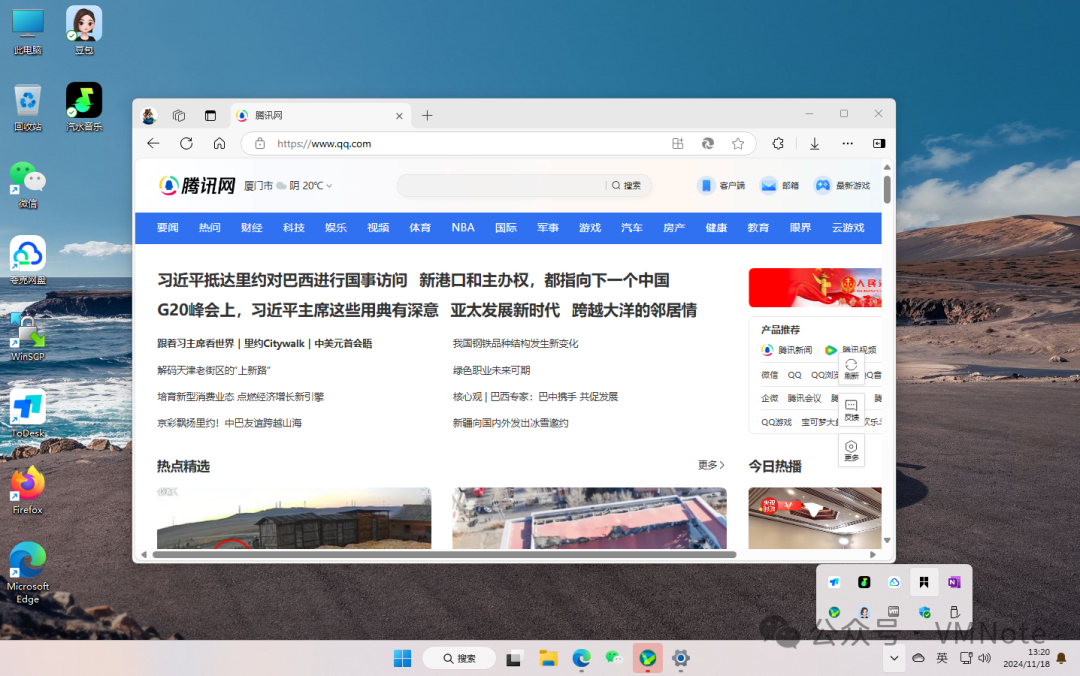Open the 娱乐 navigation item
Image resolution: width=1080 pixels, height=676 pixels.
tap(335, 227)
